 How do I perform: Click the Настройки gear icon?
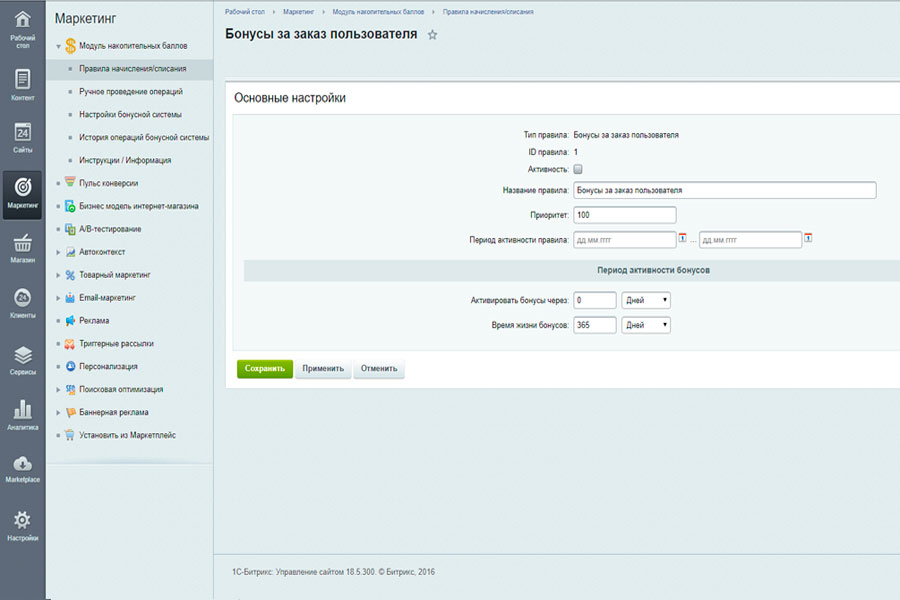click(22, 520)
